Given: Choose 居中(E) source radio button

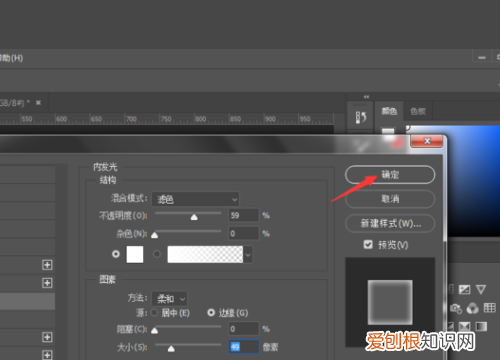Looking at the screenshot, I should coord(154,313).
